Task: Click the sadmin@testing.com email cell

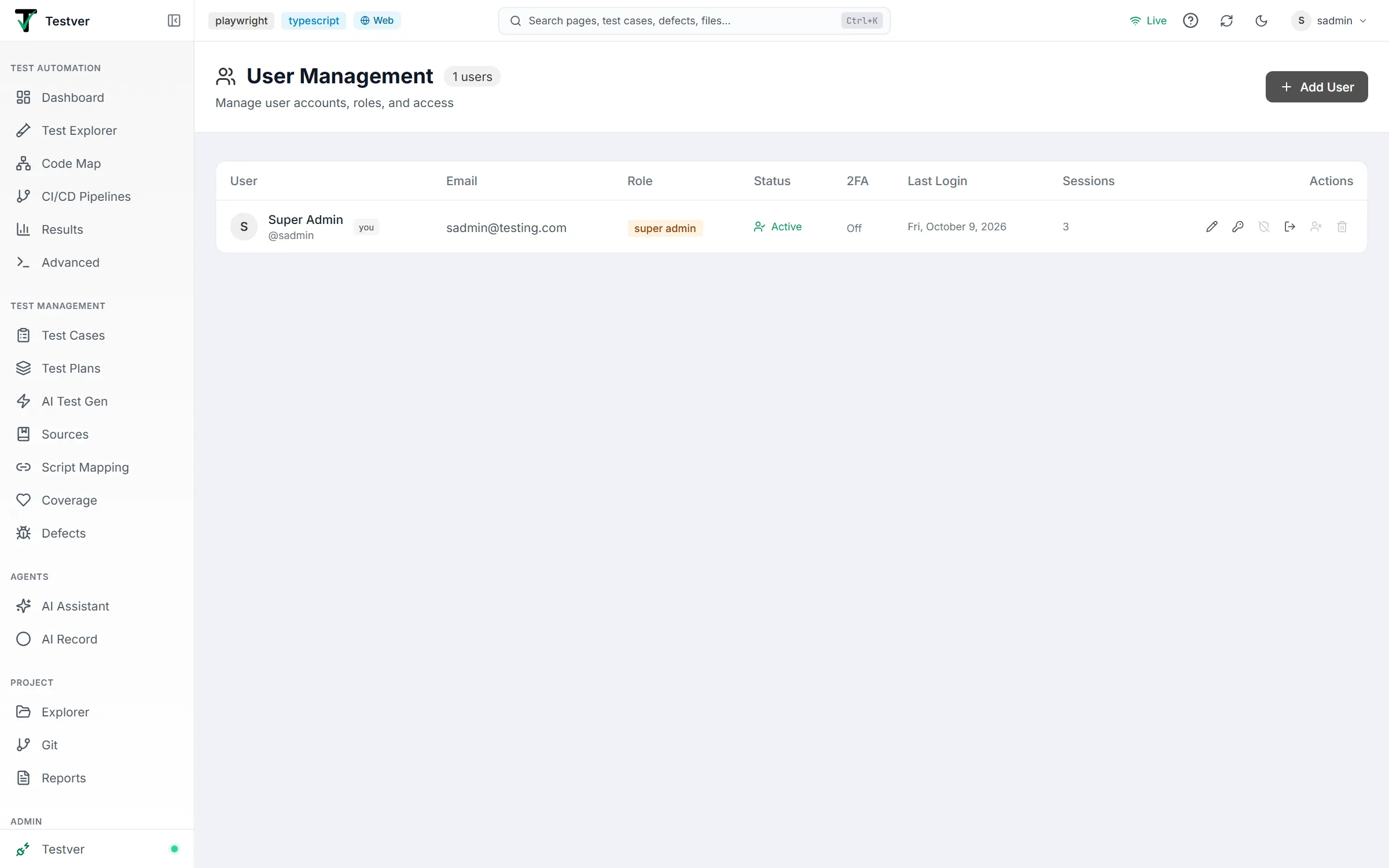Action: [506, 228]
